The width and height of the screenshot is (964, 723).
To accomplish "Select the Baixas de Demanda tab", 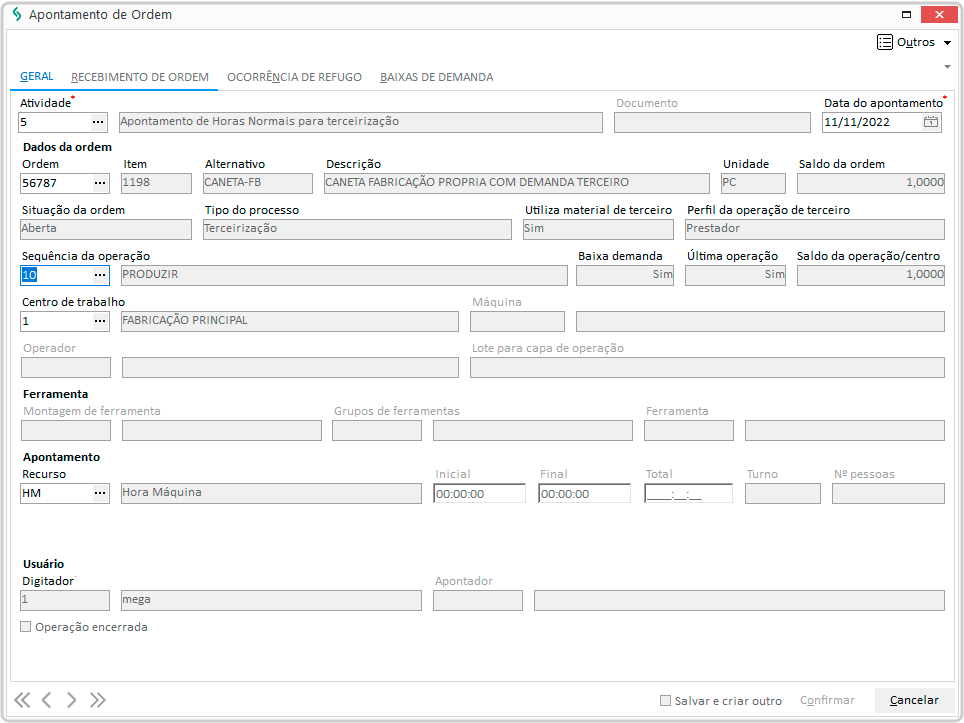I will point(436,77).
